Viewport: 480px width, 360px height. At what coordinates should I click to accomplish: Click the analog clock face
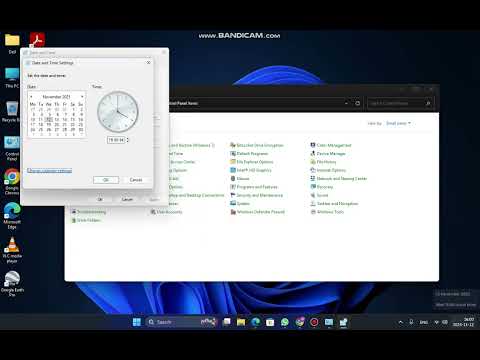[117, 112]
